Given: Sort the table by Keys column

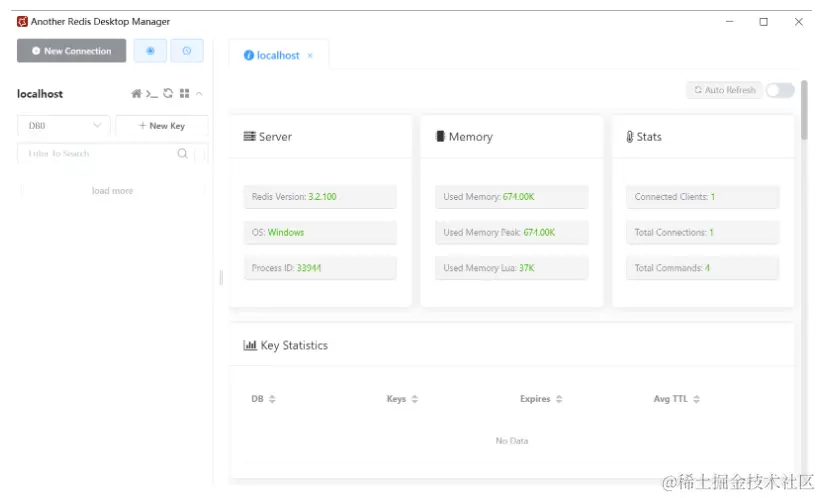Looking at the screenshot, I should click(415, 399).
